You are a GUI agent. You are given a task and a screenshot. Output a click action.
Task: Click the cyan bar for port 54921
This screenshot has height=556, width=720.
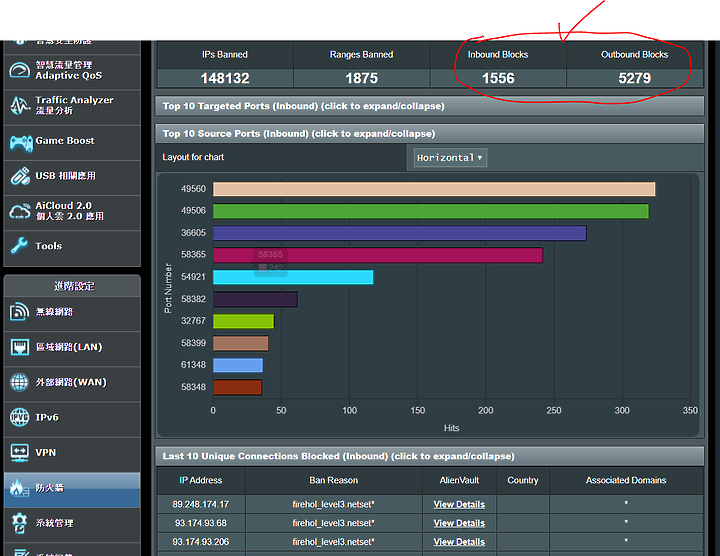293,277
